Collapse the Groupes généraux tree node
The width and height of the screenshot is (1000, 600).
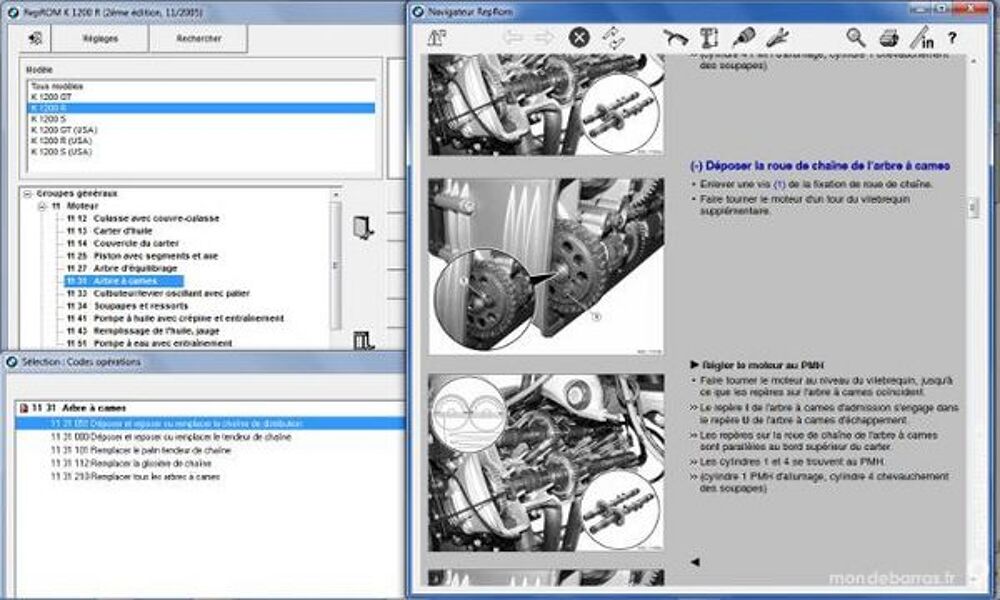[x=28, y=193]
